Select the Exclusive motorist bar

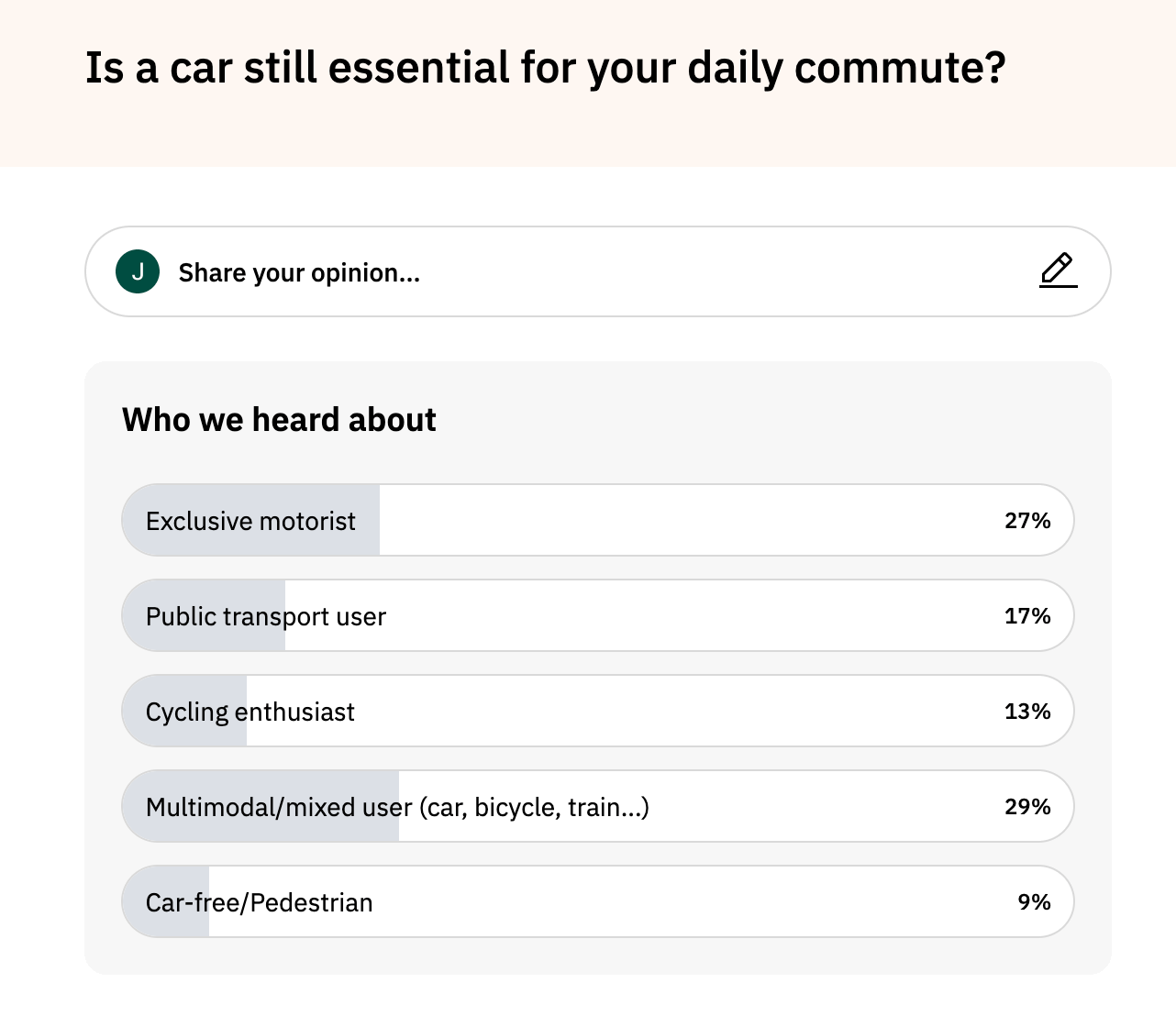point(597,520)
